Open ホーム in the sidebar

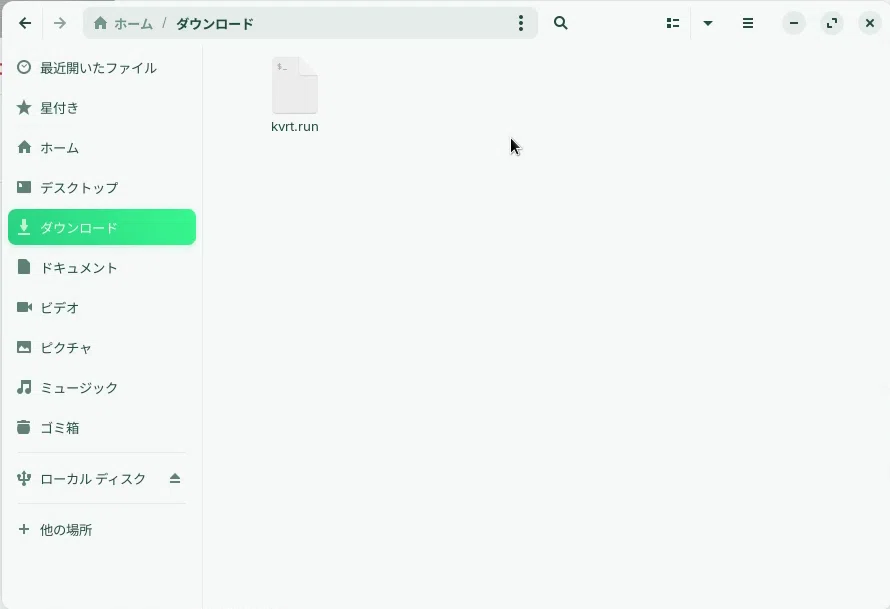102,148
